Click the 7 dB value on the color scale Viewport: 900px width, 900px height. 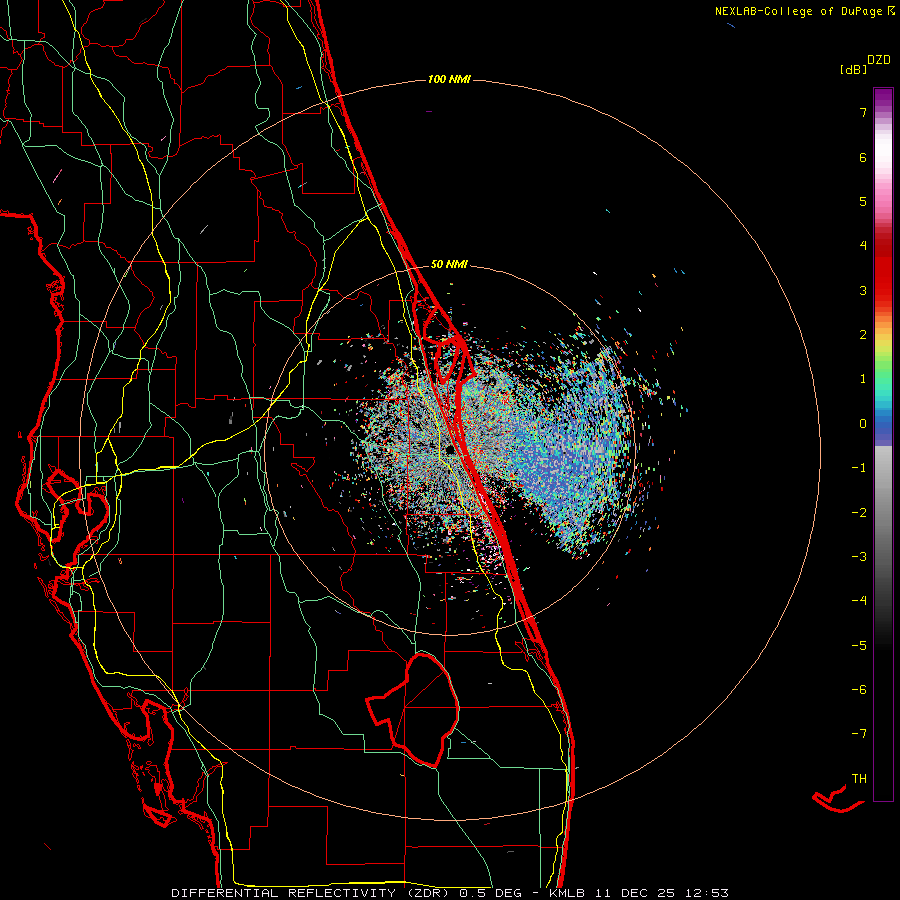coord(863,112)
